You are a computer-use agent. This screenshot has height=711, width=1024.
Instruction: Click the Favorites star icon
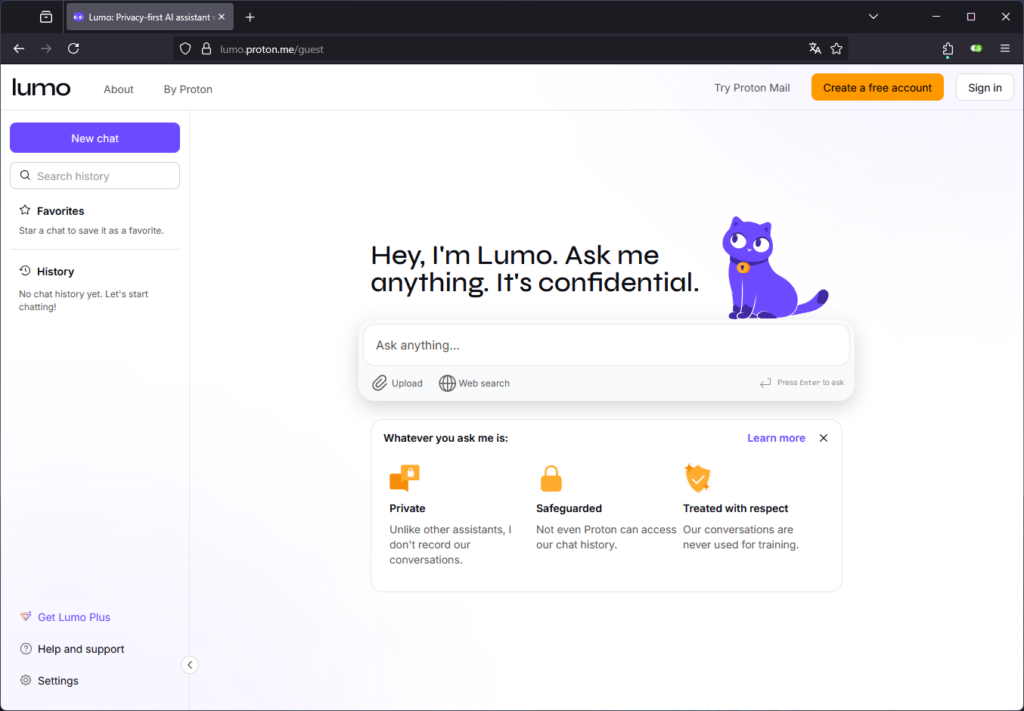(x=25, y=210)
